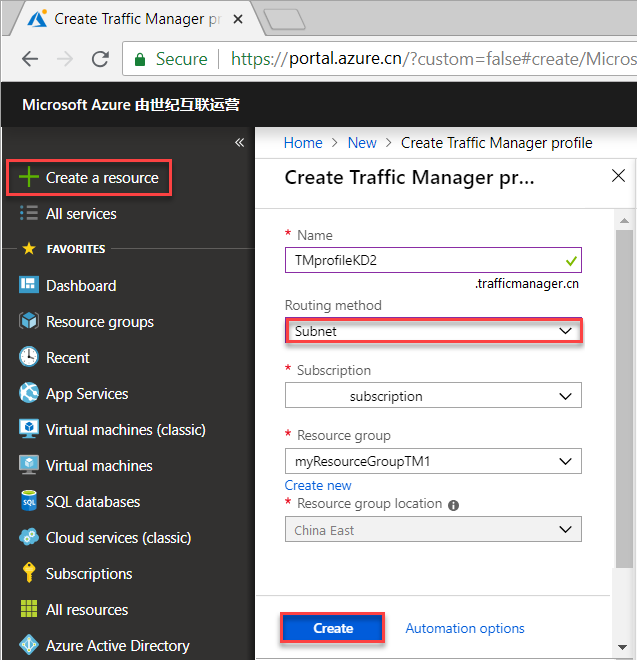Reload the page with refresh icon
The height and width of the screenshot is (660, 637).
point(100,59)
